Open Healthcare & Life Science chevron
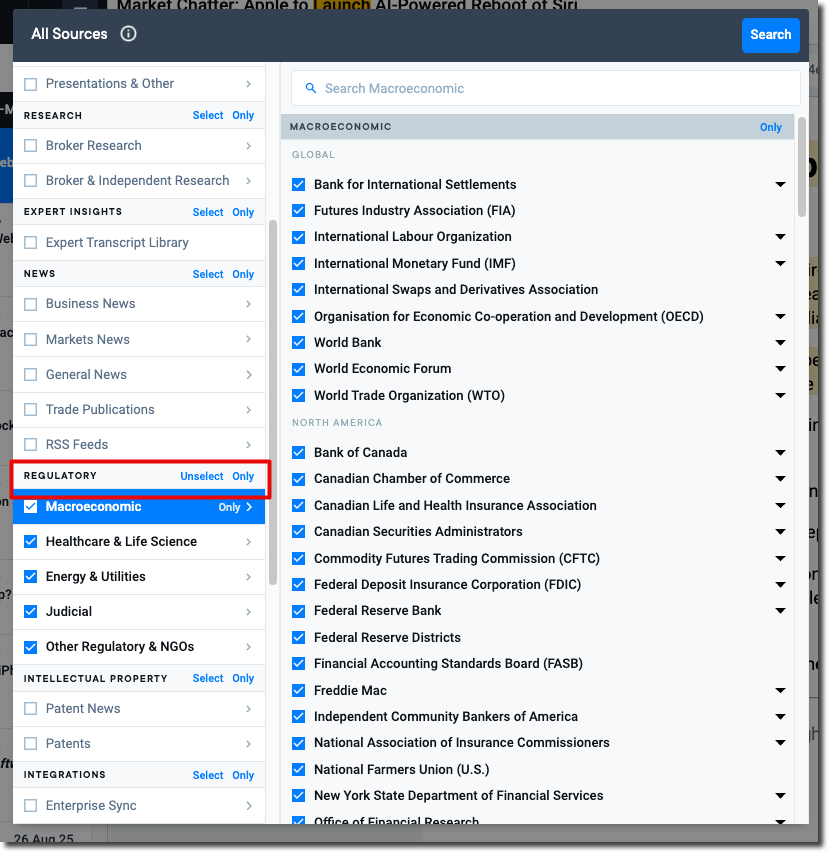 [248, 542]
